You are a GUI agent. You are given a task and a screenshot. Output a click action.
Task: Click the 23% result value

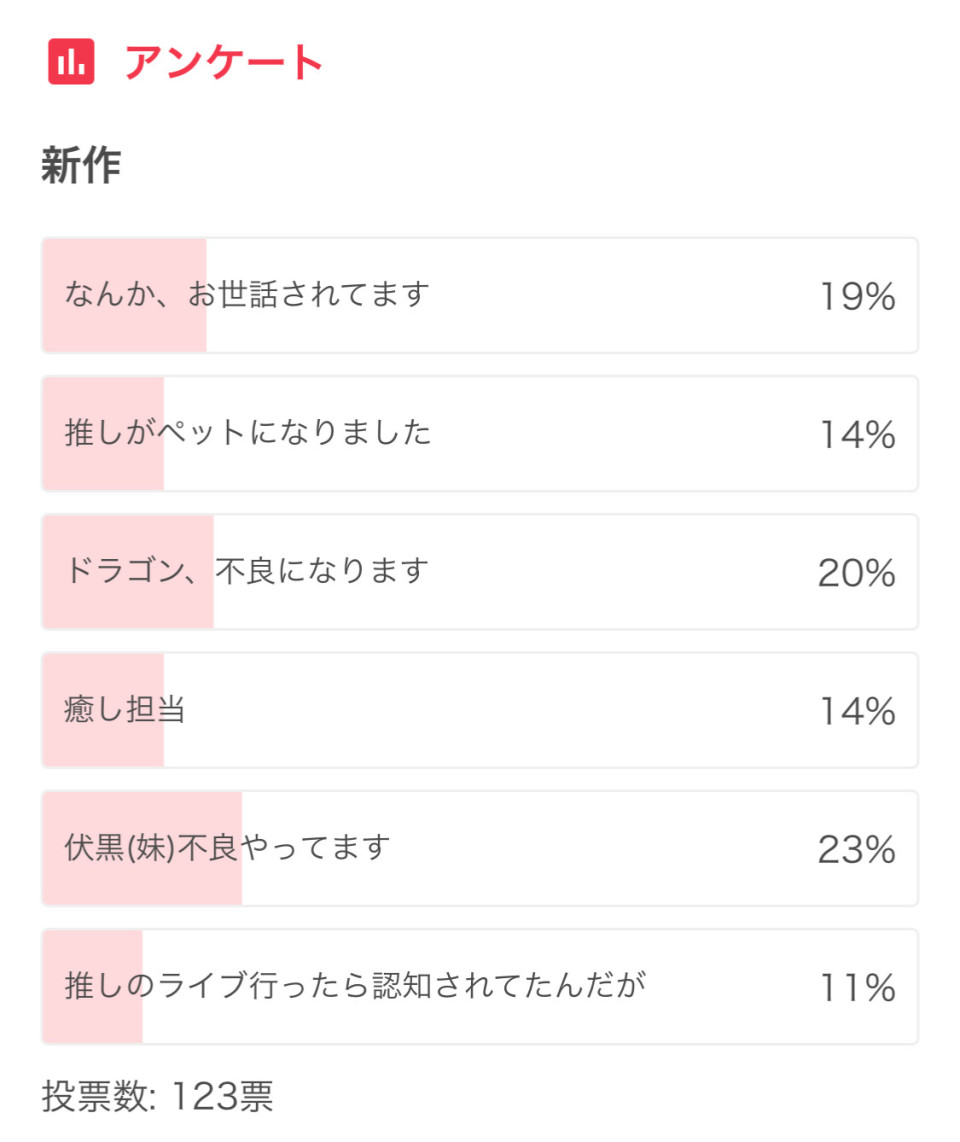click(857, 850)
